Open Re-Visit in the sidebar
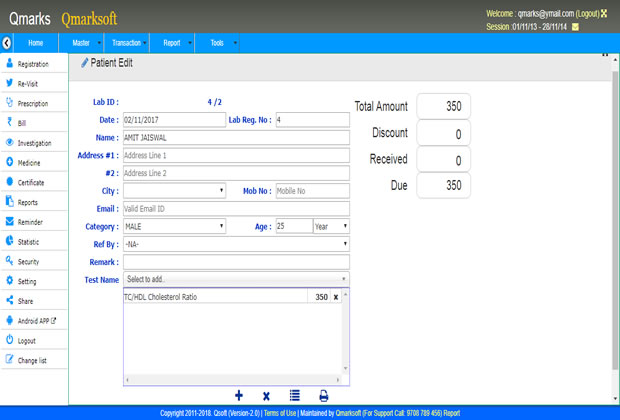The image size is (620, 420). [33, 83]
